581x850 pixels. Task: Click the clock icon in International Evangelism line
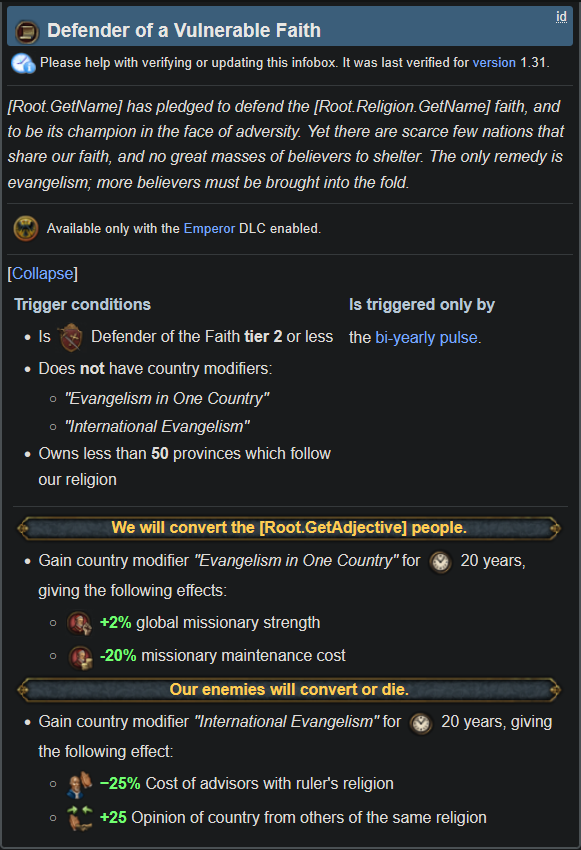click(421, 723)
